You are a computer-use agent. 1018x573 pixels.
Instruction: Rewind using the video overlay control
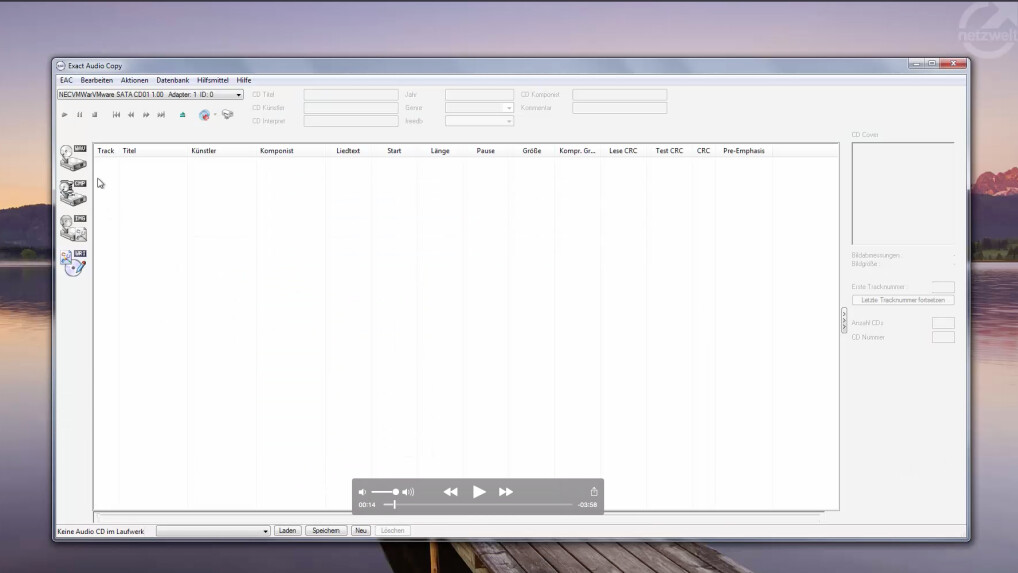(451, 492)
